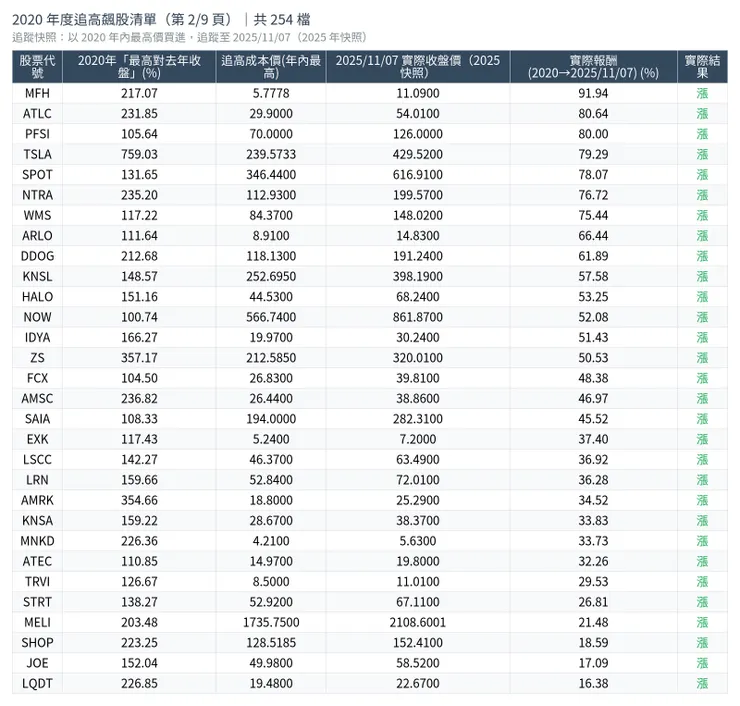740x706 pixels.
Task: Click the 354.66 value in AMRK row
Action: [139, 500]
